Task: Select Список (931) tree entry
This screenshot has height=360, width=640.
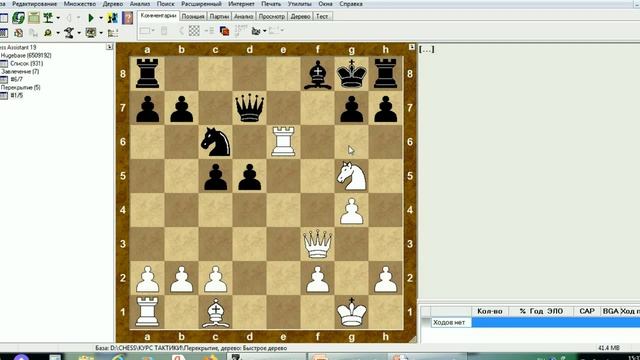Action: (x=26, y=63)
